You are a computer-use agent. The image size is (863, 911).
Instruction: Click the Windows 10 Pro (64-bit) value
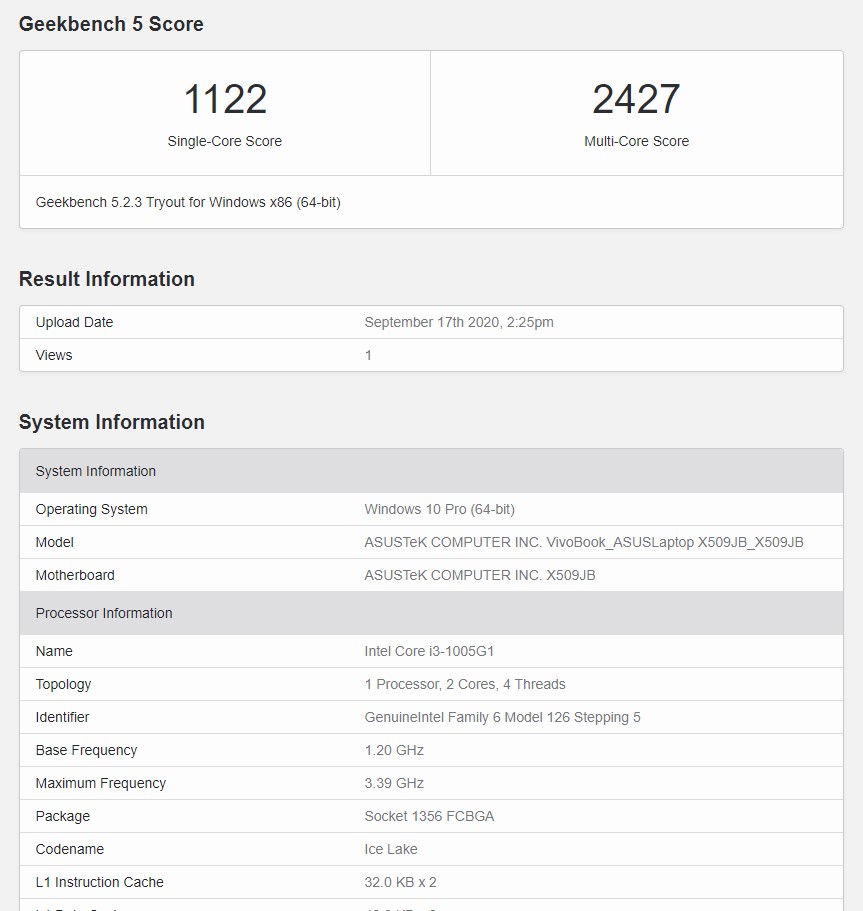439,510
